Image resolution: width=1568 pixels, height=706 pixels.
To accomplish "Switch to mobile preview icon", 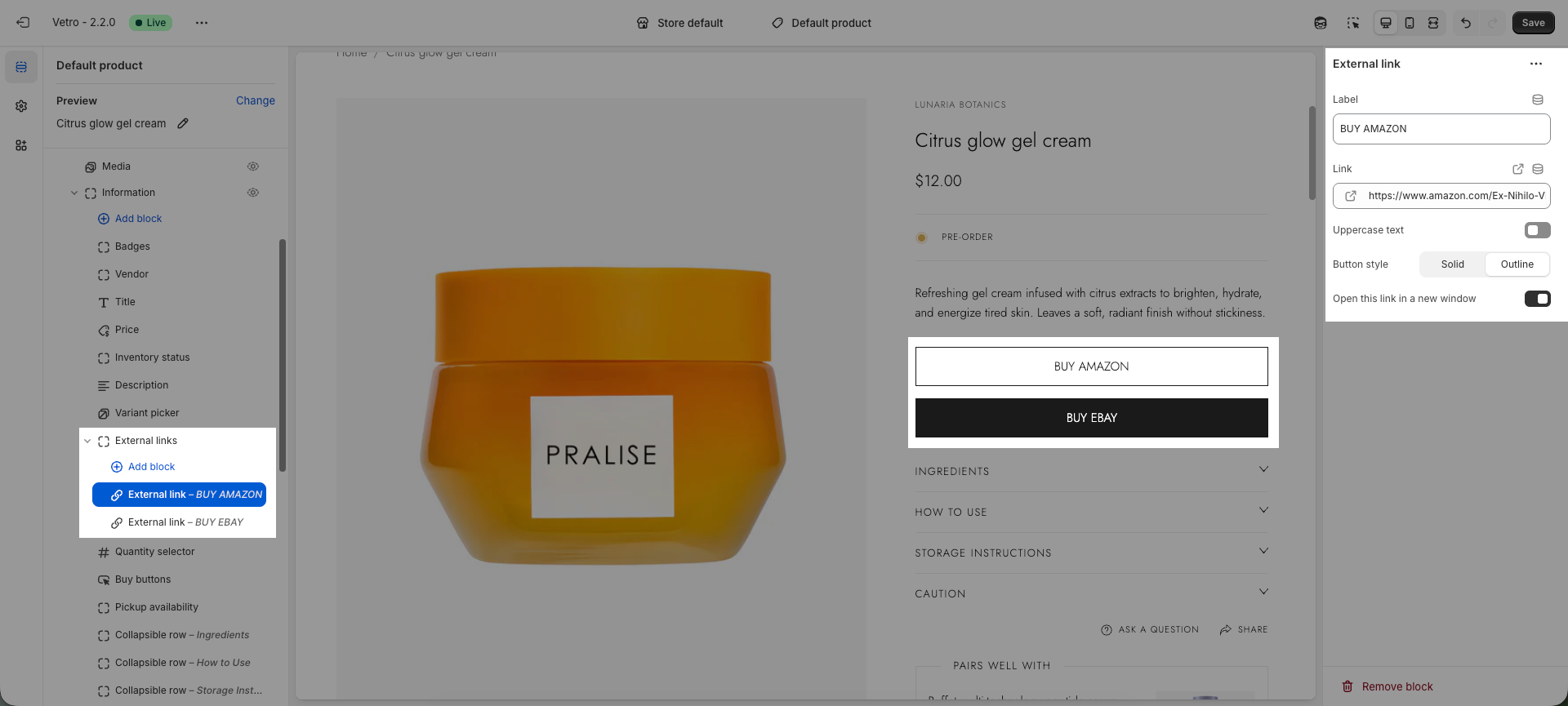I will click(1410, 23).
